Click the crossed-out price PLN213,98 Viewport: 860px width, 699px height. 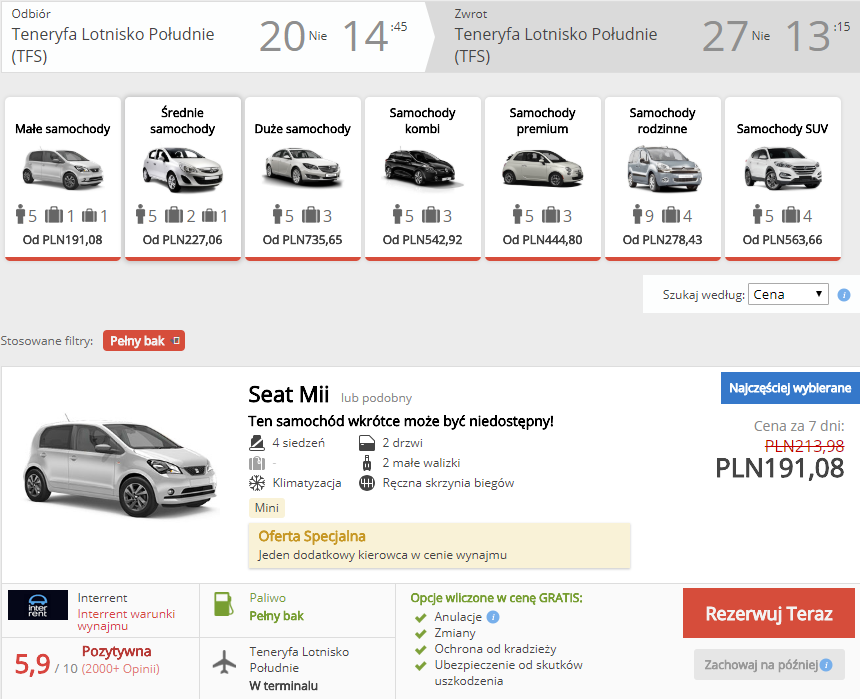(x=804, y=446)
